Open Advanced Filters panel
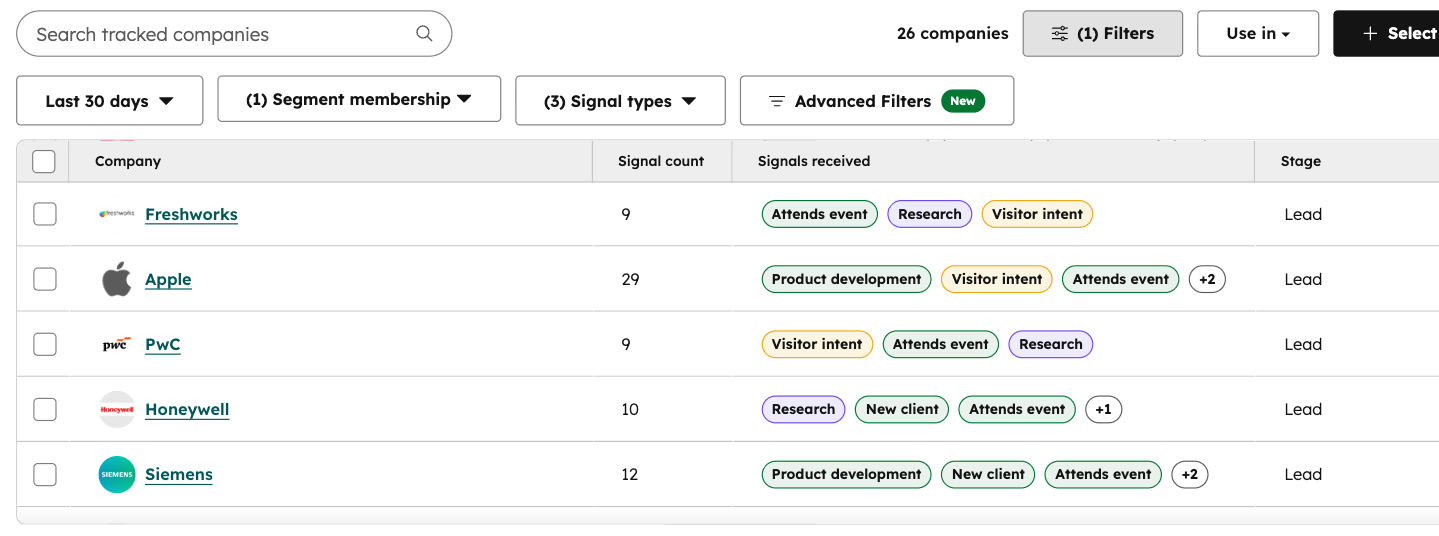Viewport: 1439px width, 536px height. coord(876,101)
